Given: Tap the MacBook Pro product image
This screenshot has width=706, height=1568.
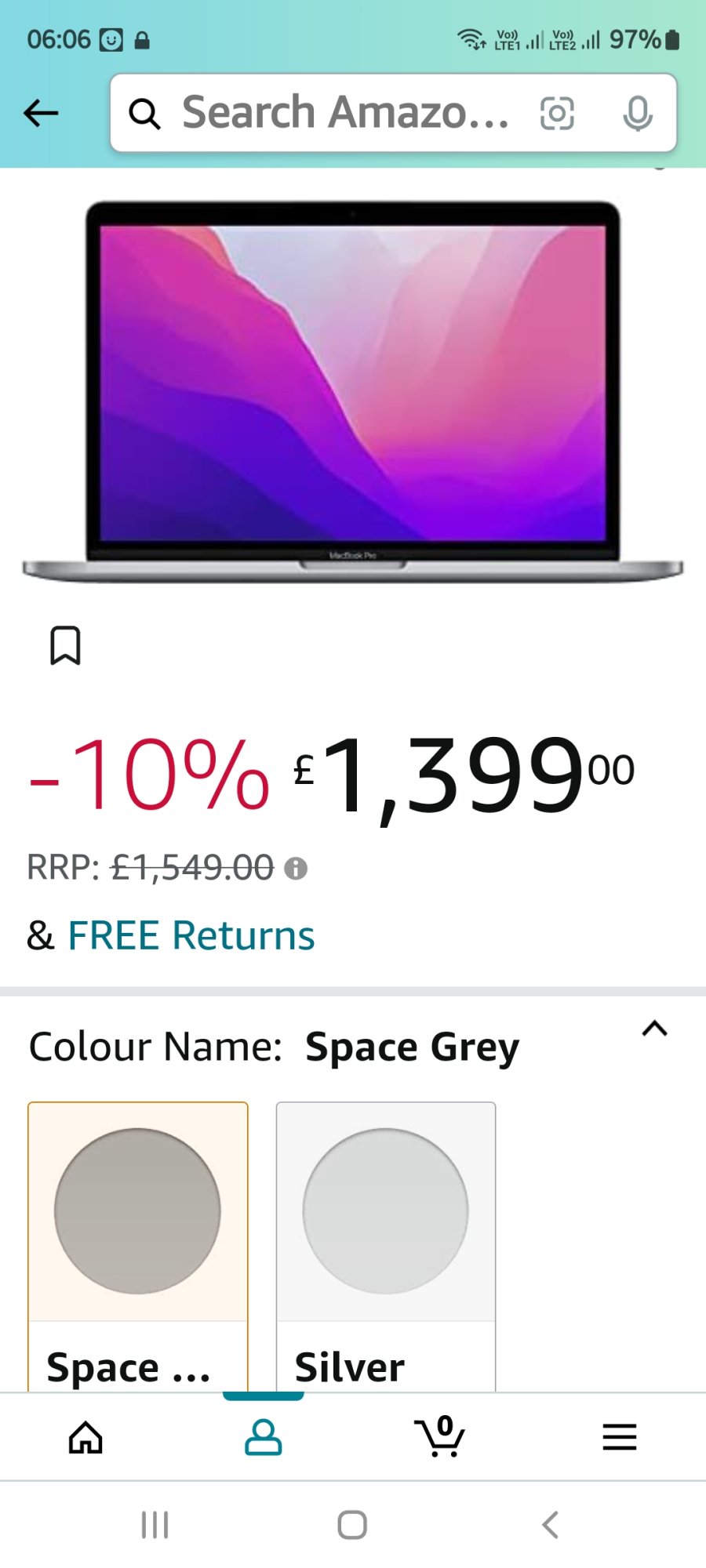Looking at the screenshot, I should click(353, 392).
